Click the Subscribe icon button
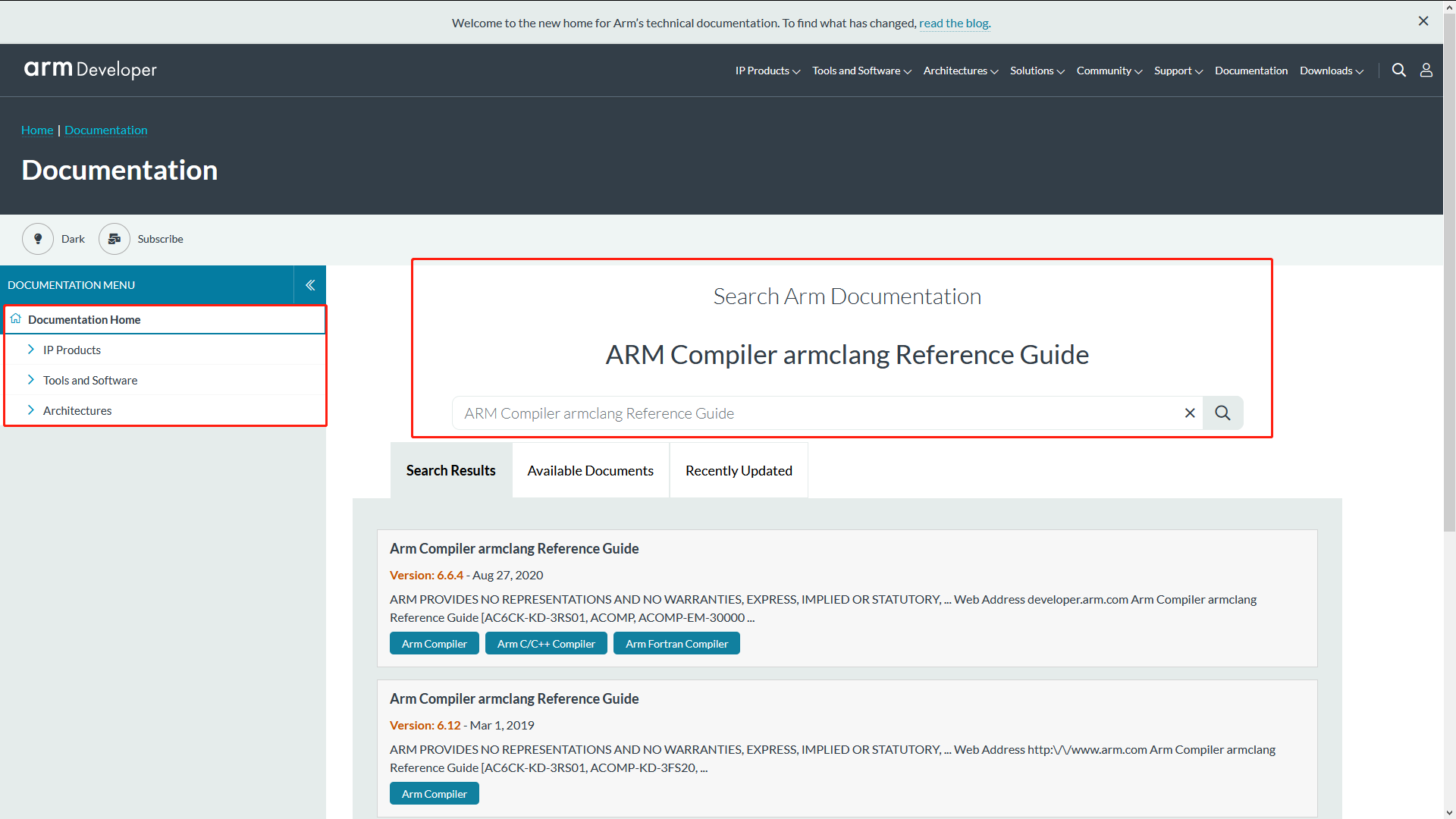Screen dimensions: 1456x819 click(115, 239)
